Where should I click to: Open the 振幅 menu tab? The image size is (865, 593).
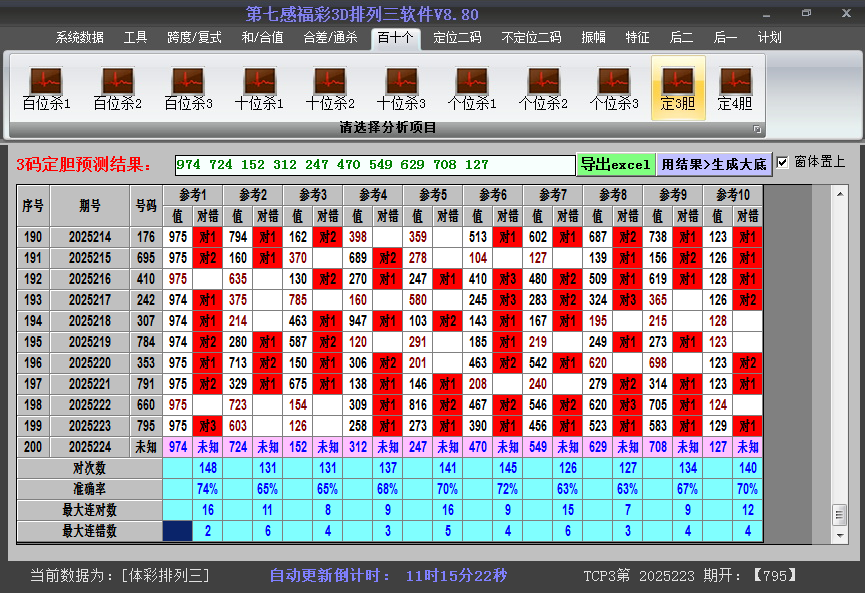[x=594, y=37]
